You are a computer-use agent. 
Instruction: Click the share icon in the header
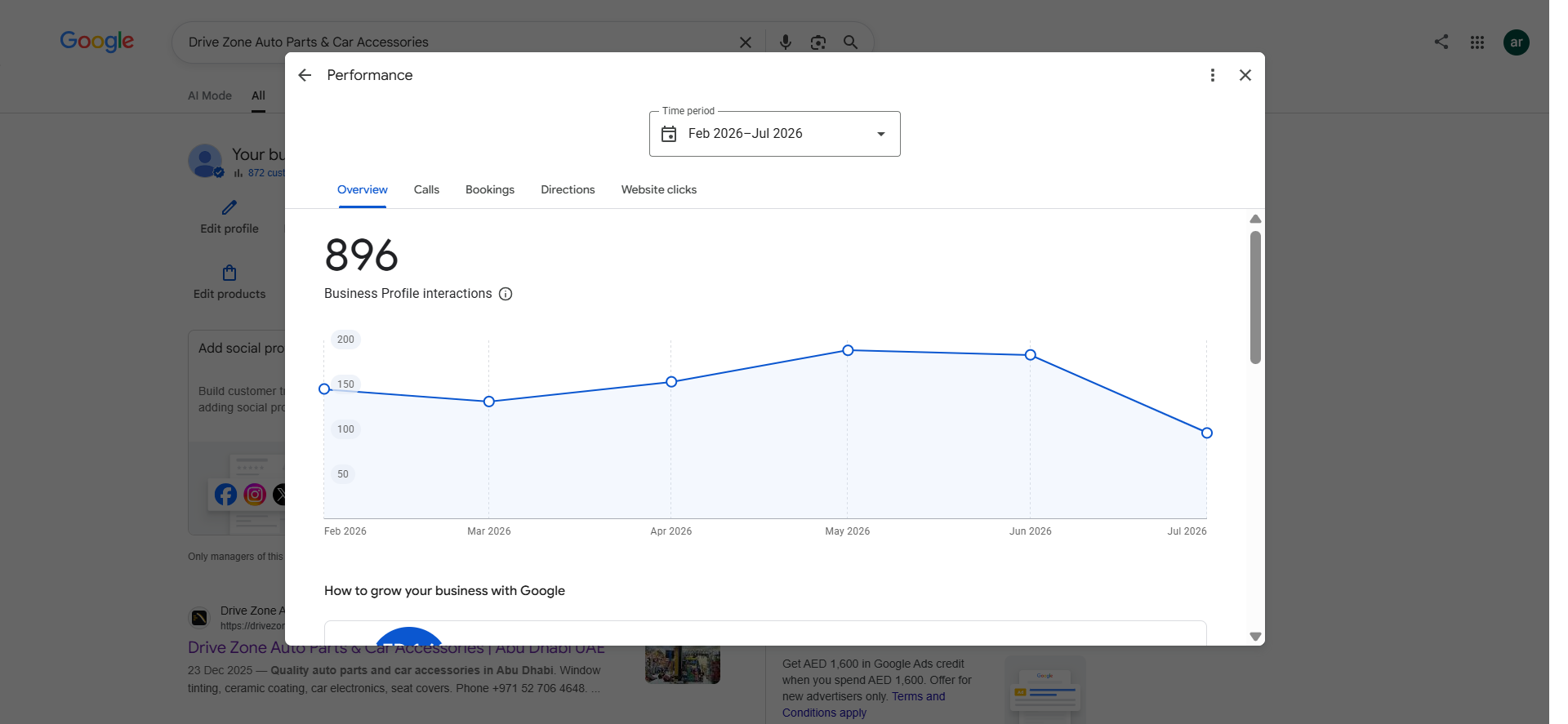pyautogui.click(x=1441, y=42)
